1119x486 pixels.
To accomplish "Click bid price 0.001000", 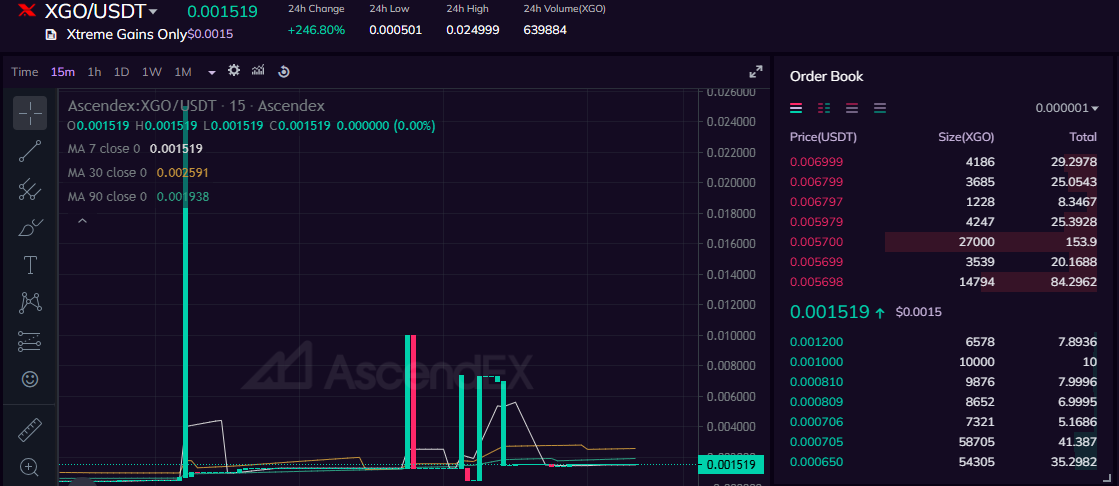I will coord(816,362).
